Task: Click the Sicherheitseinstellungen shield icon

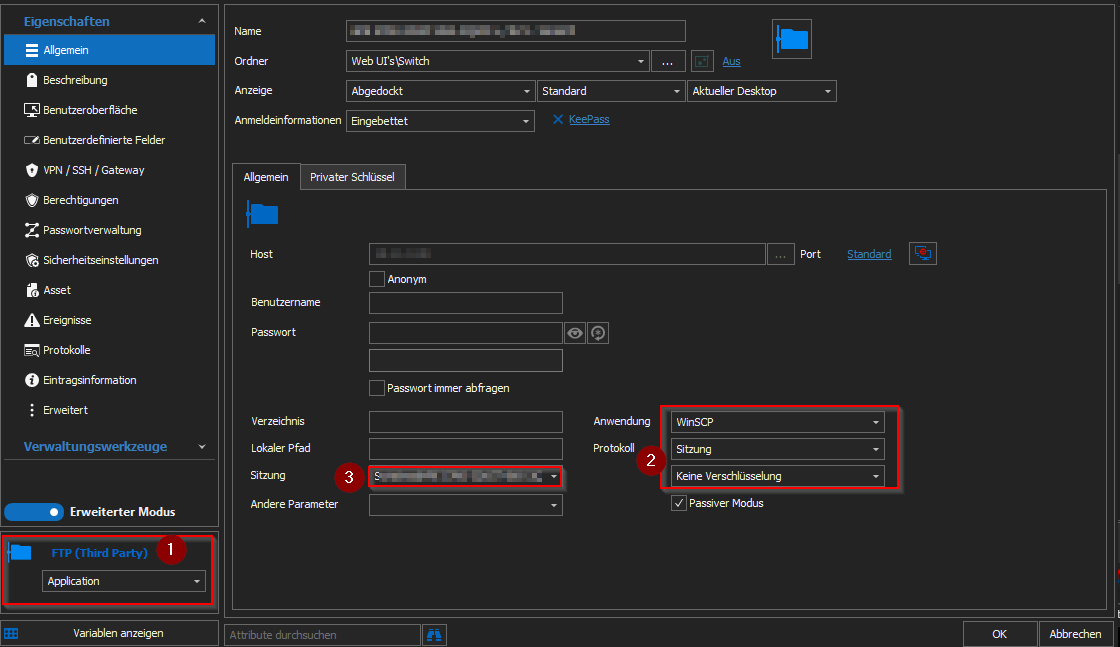Action: (x=31, y=260)
